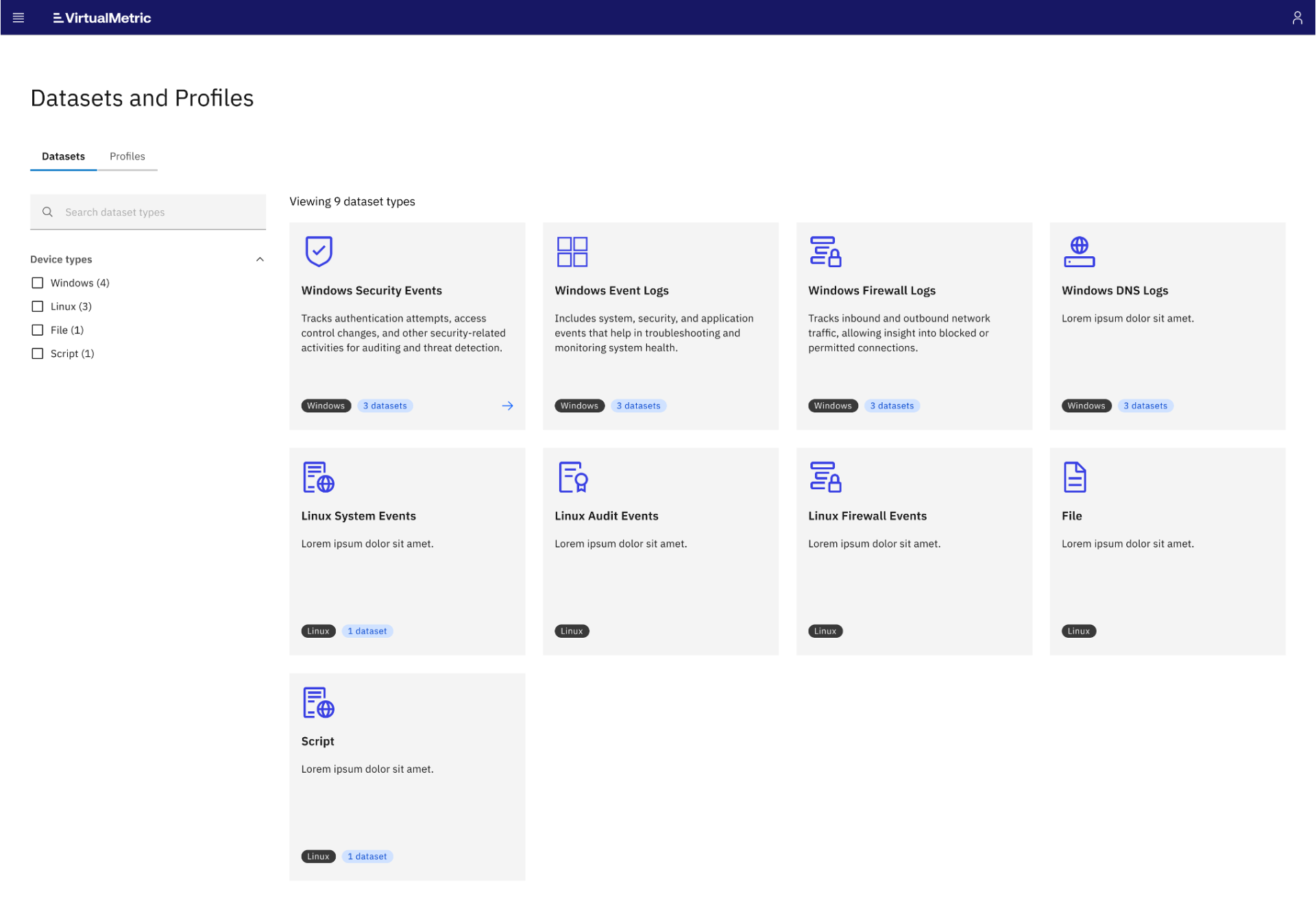Check the Linux device type filter

pos(37,306)
